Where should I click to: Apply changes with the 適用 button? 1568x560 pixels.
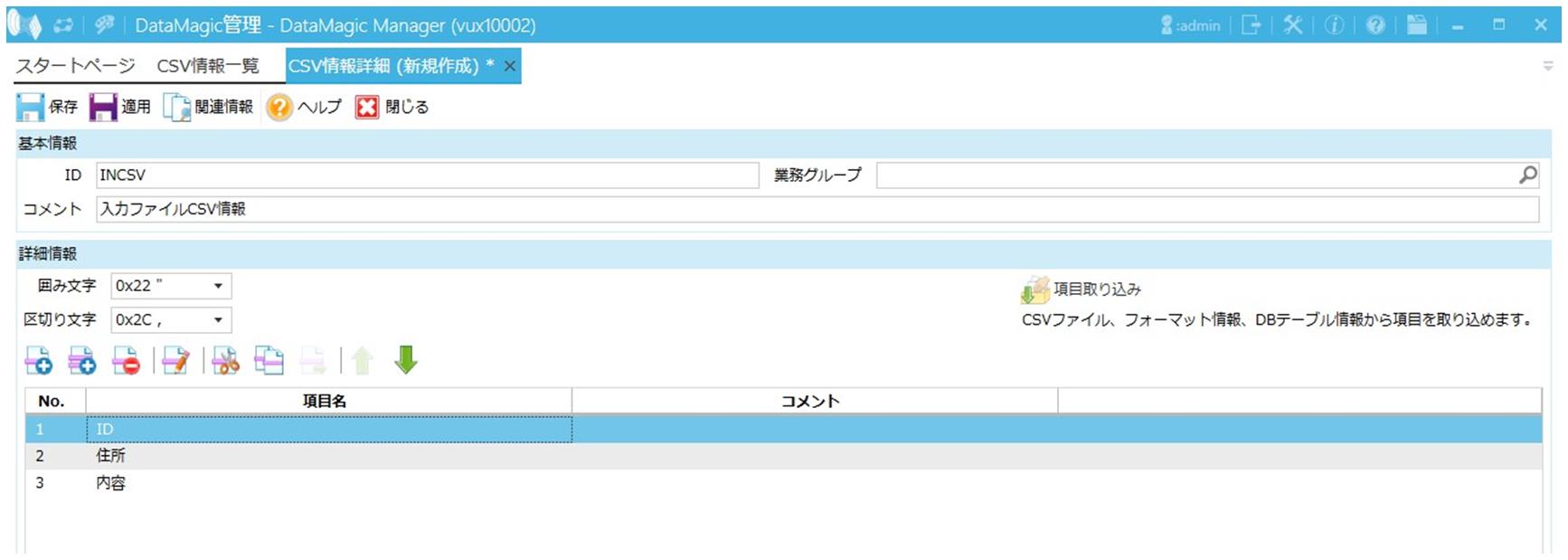[x=120, y=107]
